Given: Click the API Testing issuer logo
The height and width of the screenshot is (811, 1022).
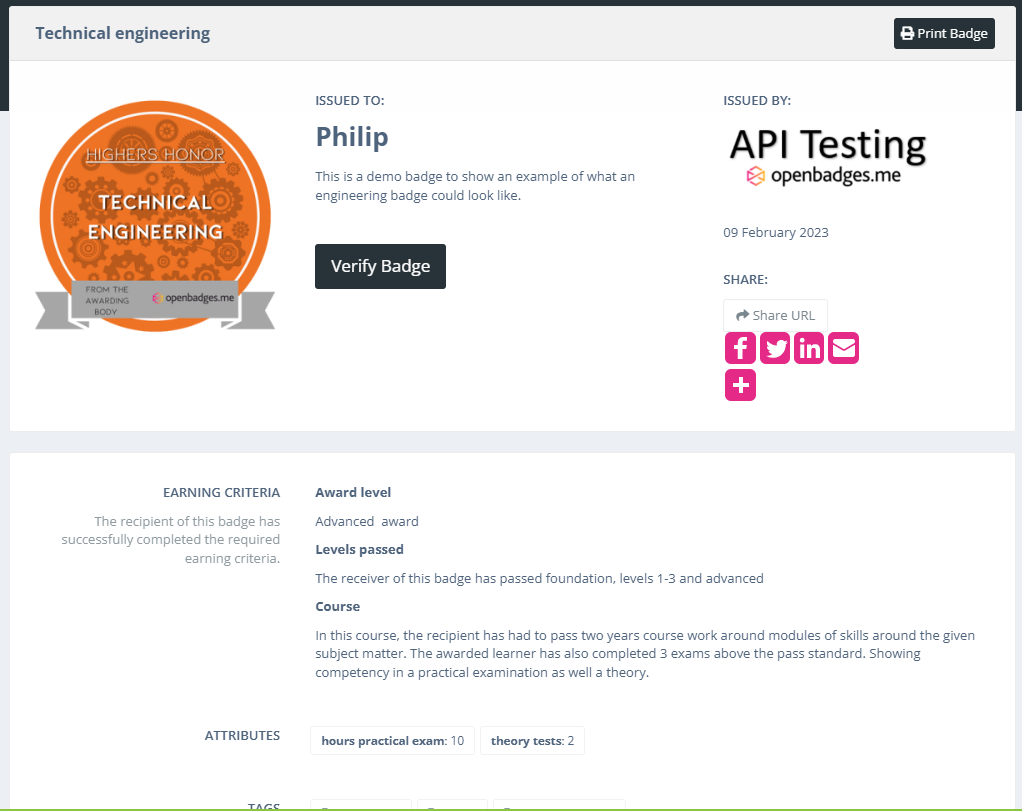Looking at the screenshot, I should click(827, 145).
